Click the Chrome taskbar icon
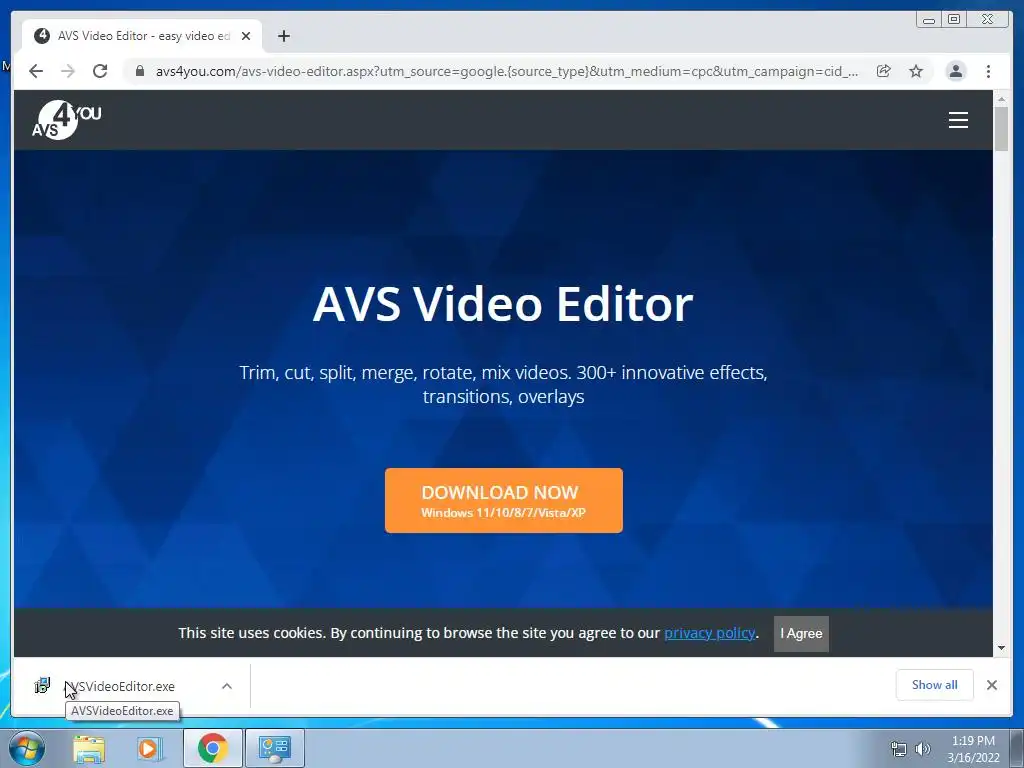 (213, 748)
